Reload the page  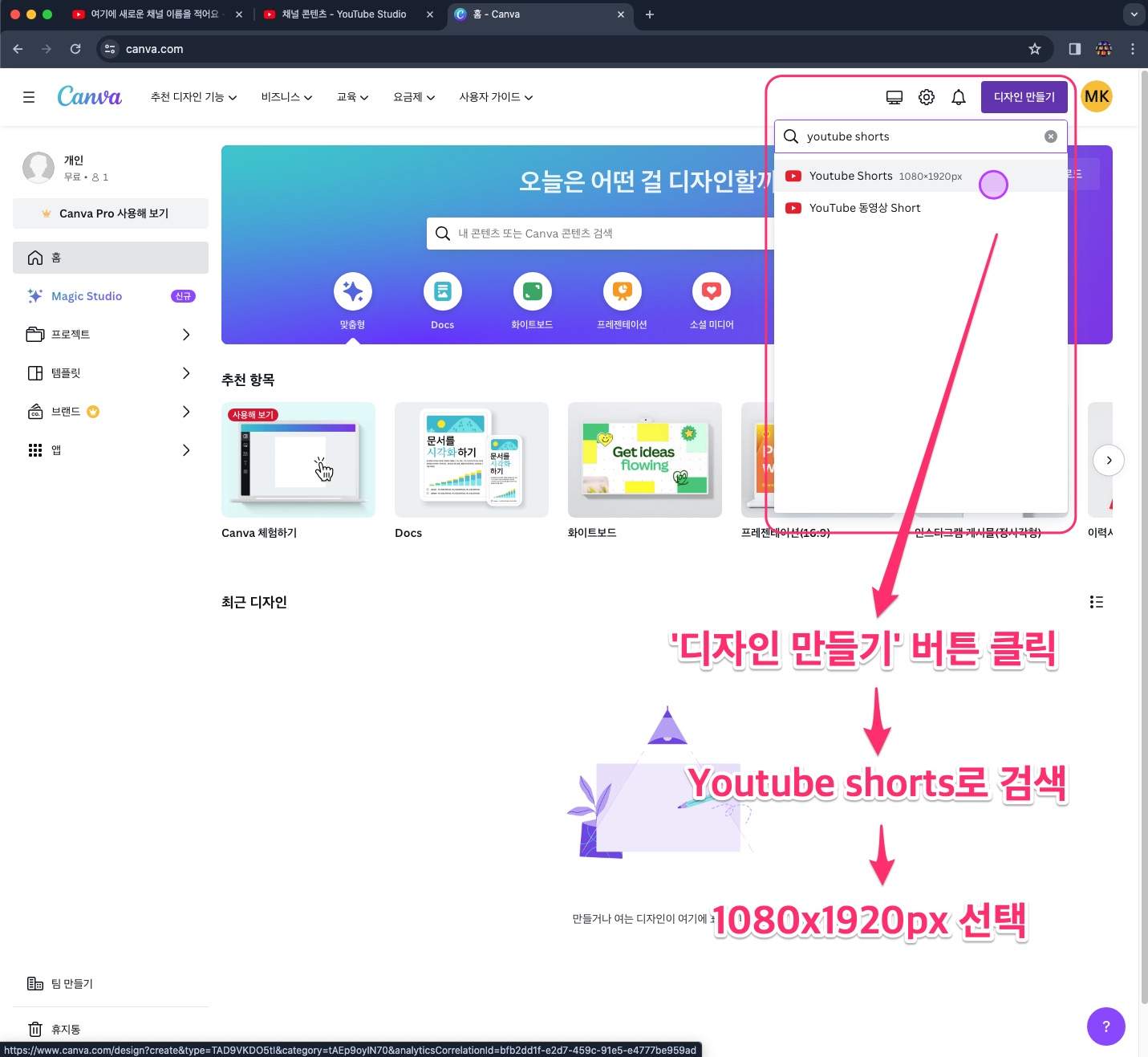coord(75,49)
